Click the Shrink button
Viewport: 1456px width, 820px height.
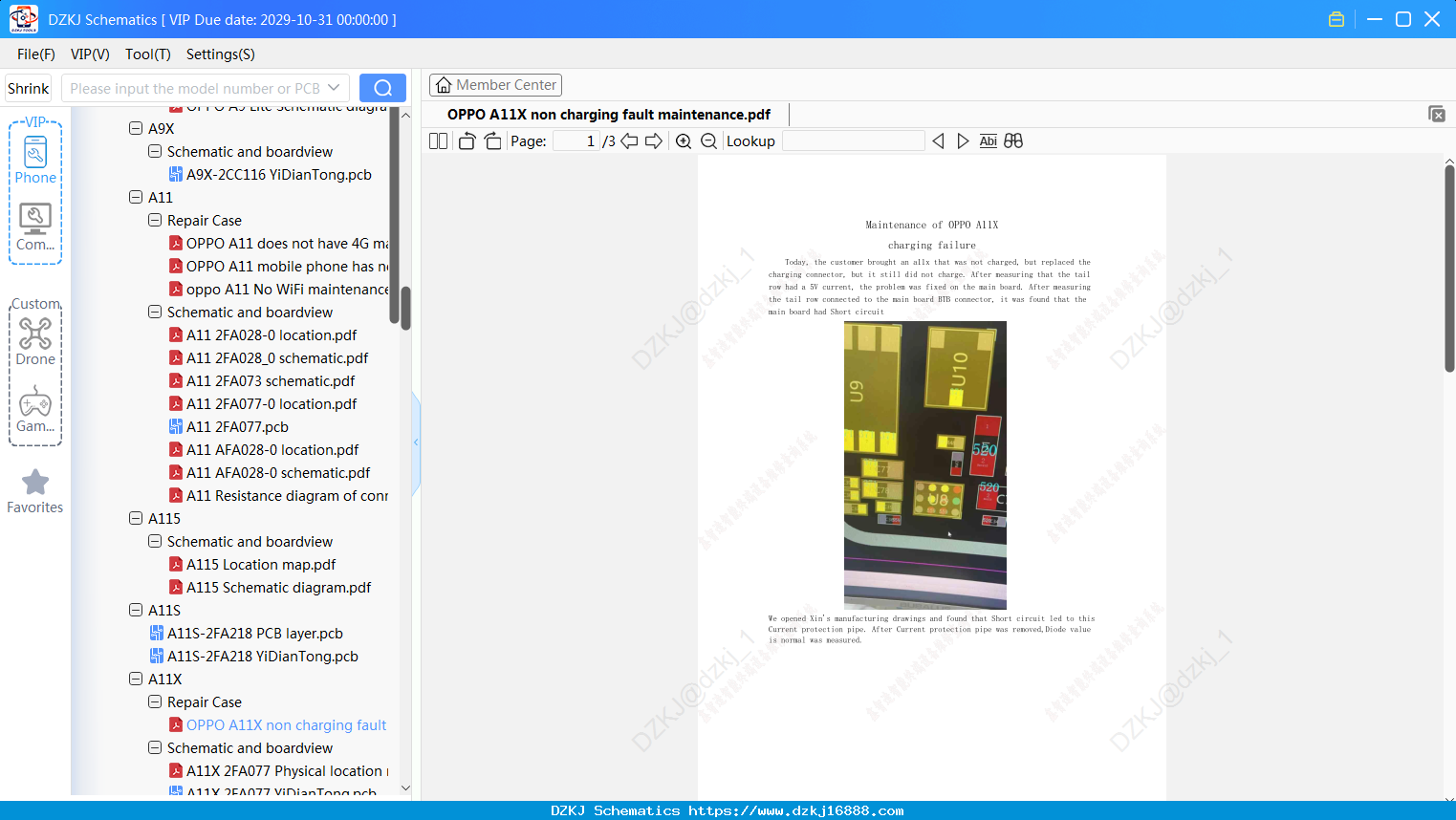coord(29,88)
